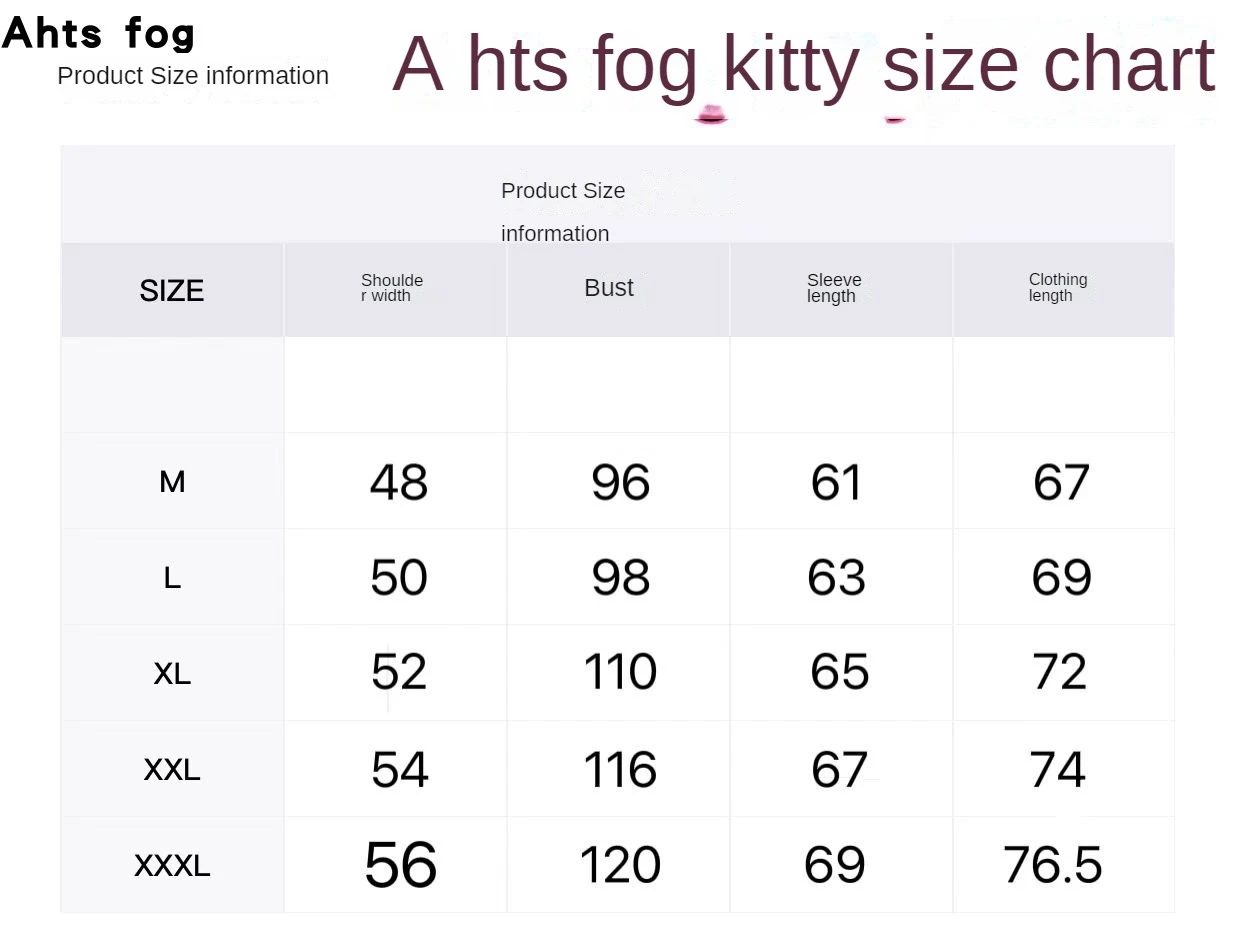The width and height of the screenshot is (1242, 937).
Task: Click the XXXL clothing length value 76.5
Action: coord(1053,865)
